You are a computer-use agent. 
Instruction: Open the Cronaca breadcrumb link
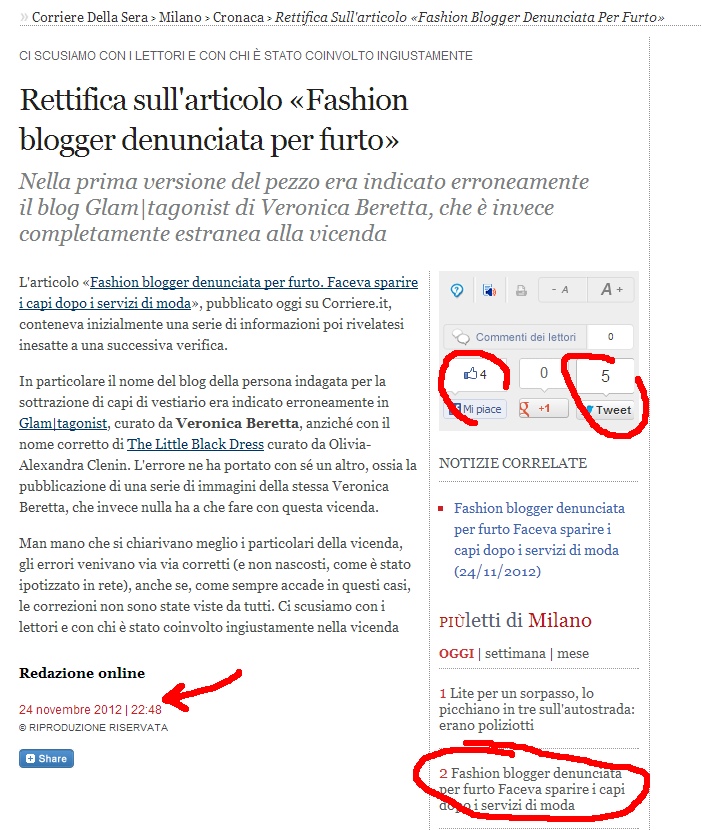238,17
